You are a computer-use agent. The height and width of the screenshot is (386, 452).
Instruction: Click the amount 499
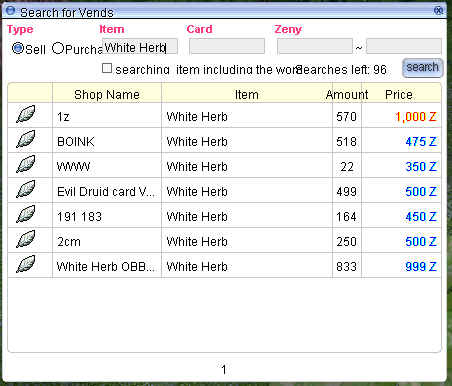[x=347, y=192]
